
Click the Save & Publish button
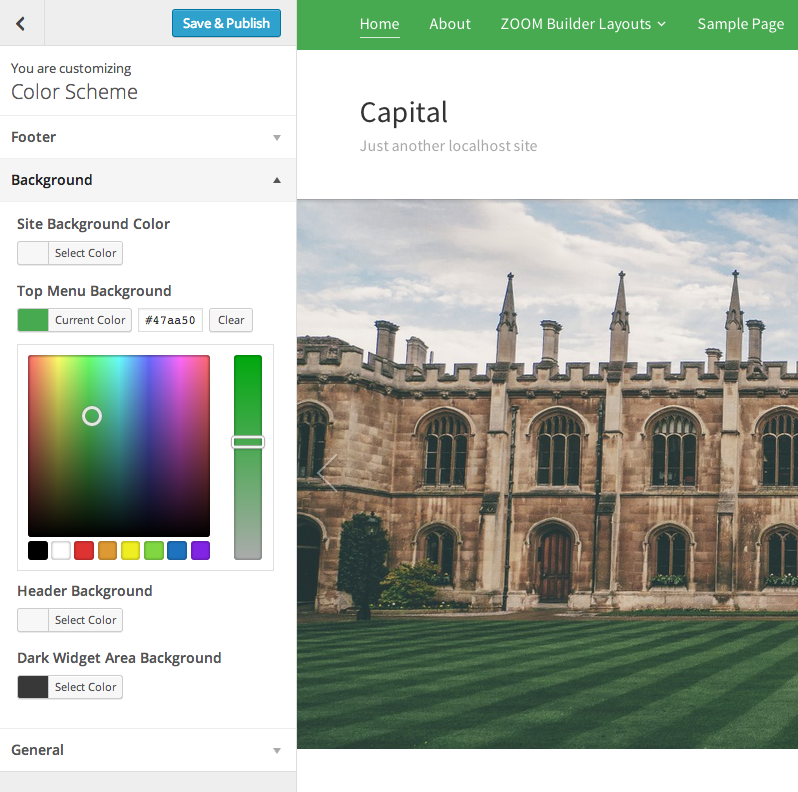(226, 23)
